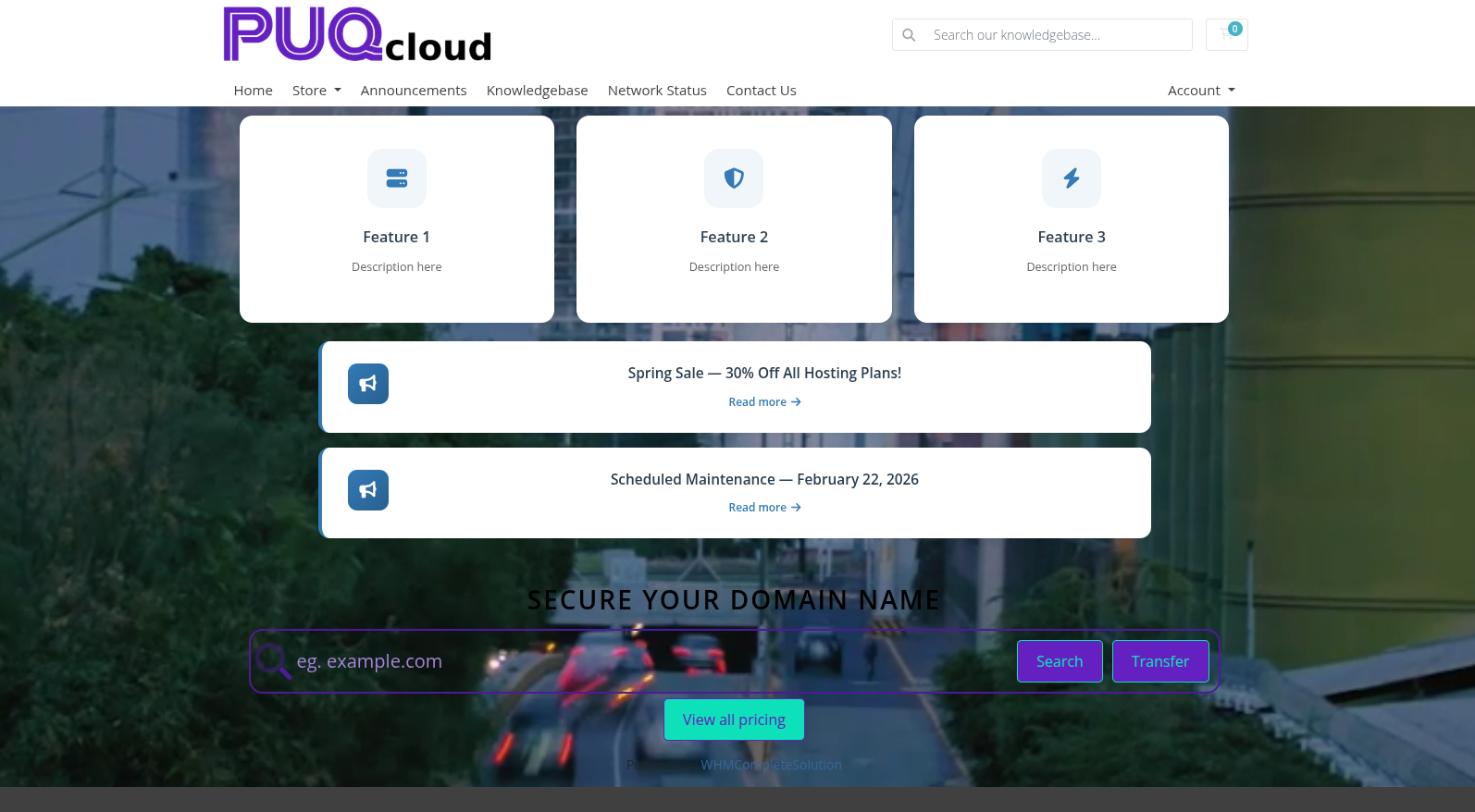Click the View all pricing button
The width and height of the screenshot is (1475, 812).
[x=734, y=720]
